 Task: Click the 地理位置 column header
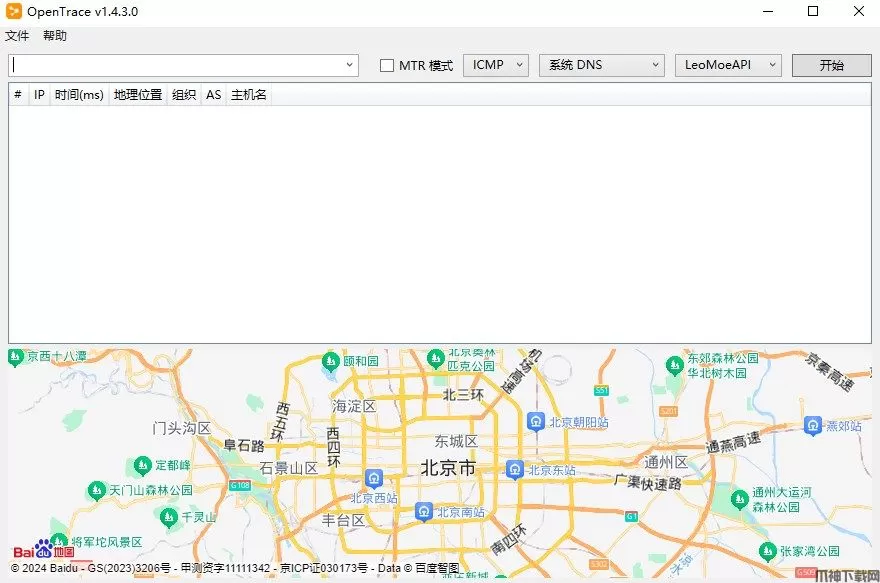(138, 95)
